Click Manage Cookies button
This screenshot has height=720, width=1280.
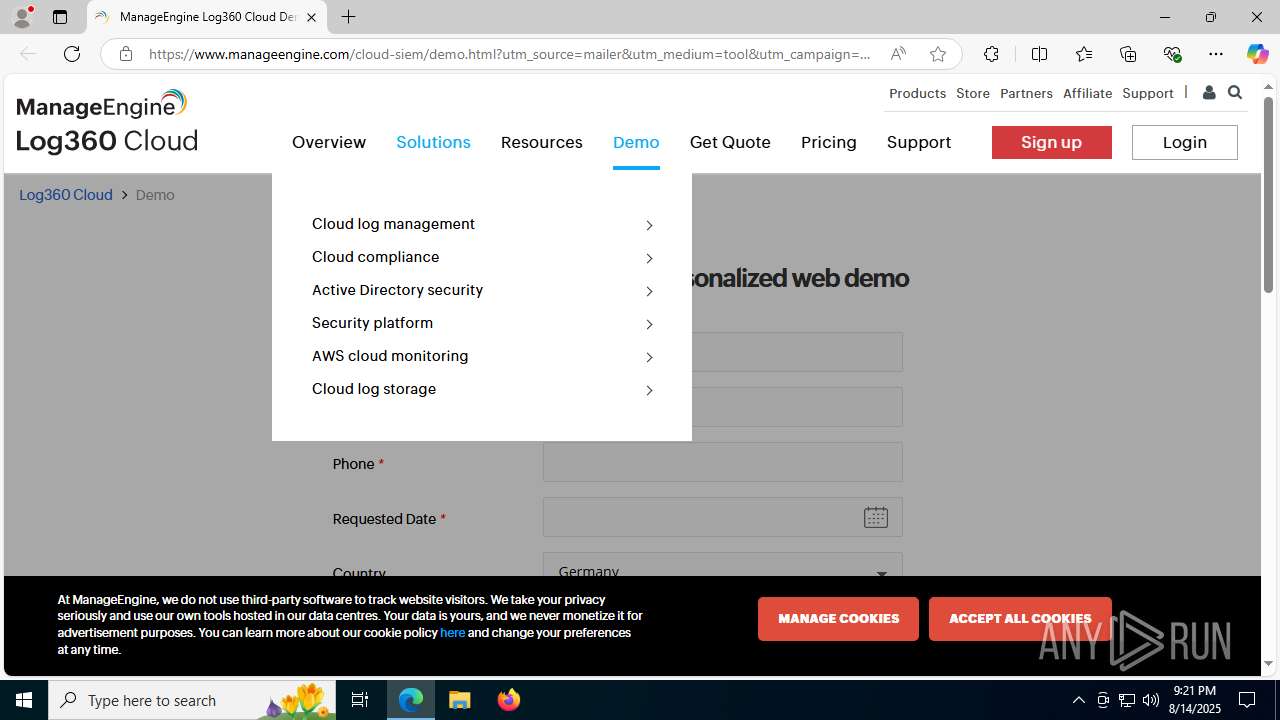(x=838, y=618)
